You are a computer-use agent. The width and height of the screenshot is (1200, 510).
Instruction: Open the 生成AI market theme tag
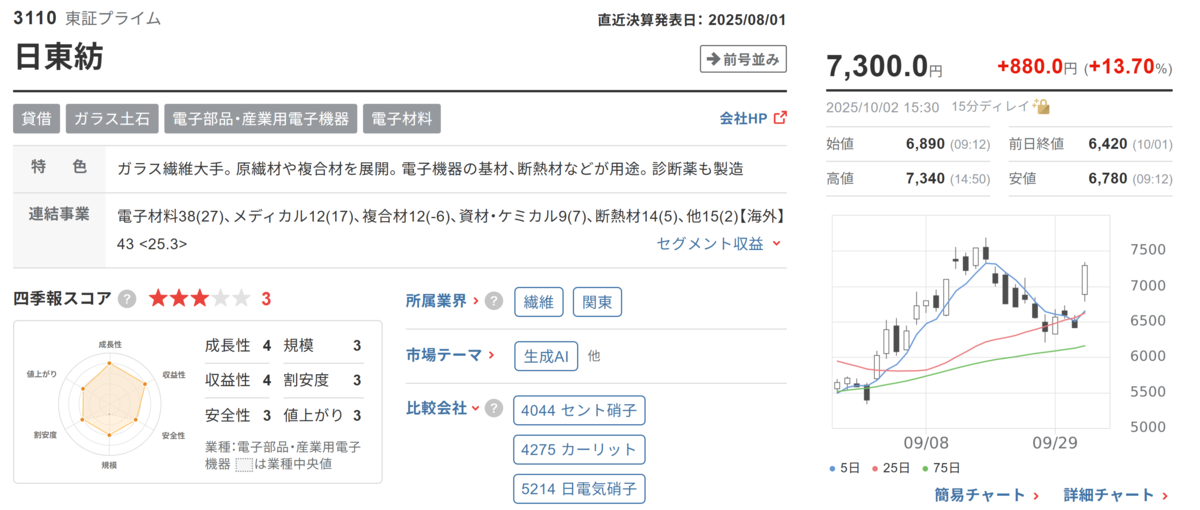(547, 355)
